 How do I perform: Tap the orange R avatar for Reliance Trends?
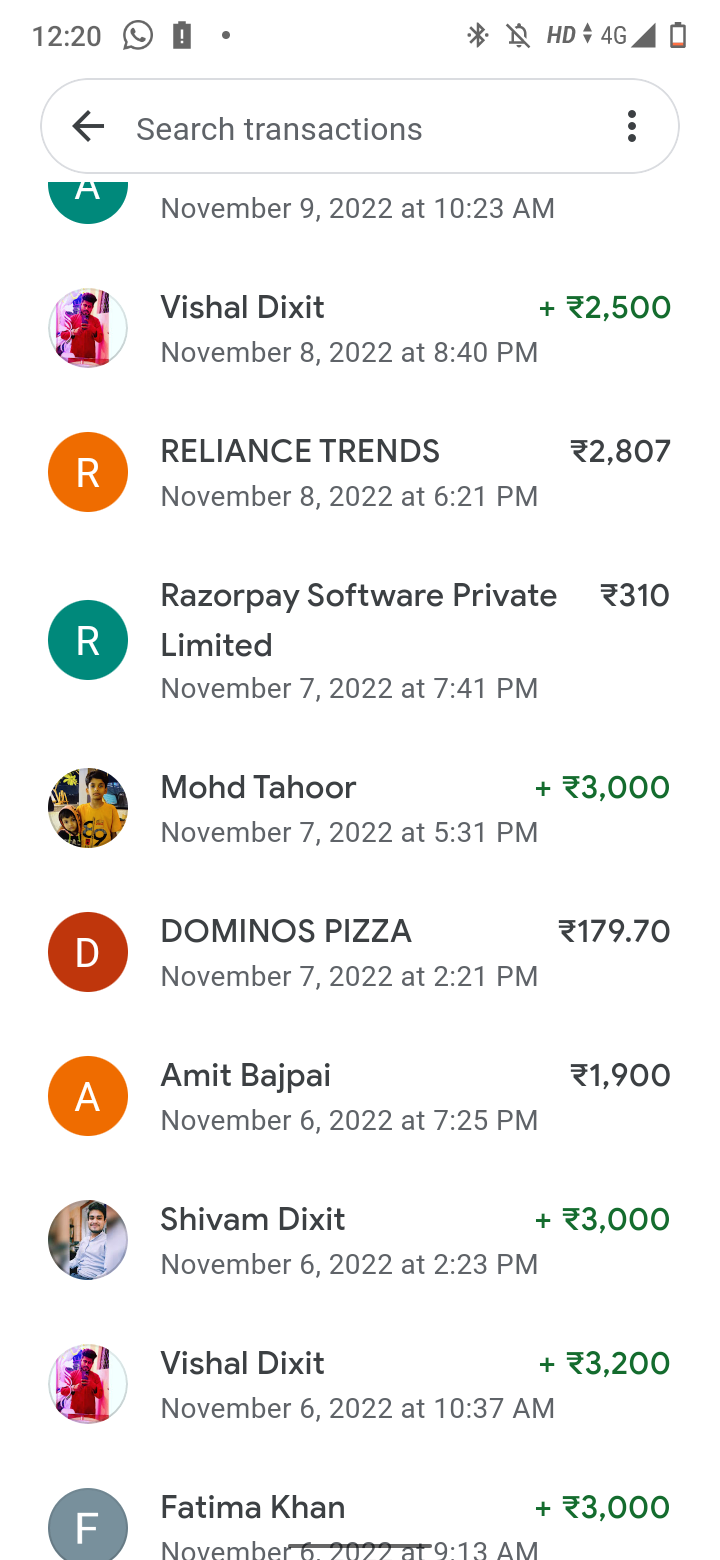pyautogui.click(x=88, y=472)
